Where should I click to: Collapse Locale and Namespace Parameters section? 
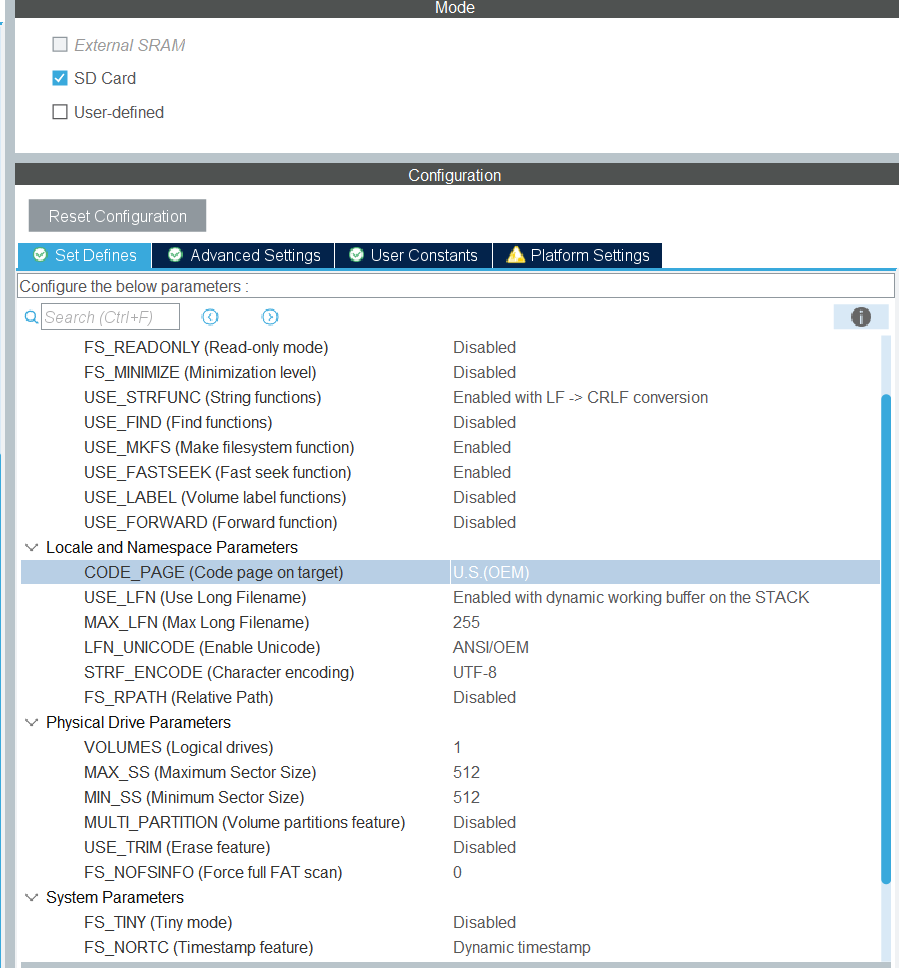point(31,548)
